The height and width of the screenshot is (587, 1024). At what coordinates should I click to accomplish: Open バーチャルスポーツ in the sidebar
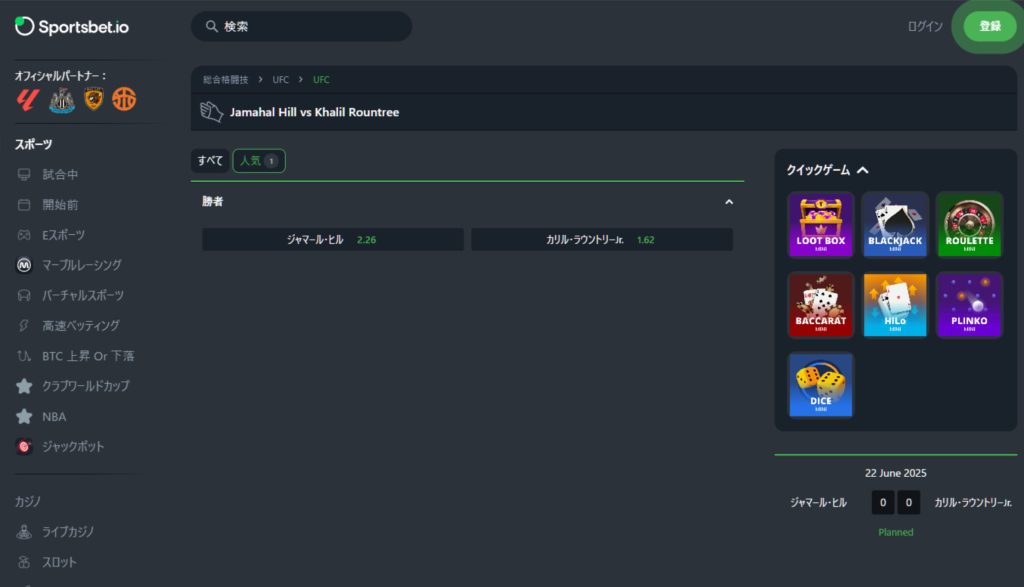coord(83,295)
